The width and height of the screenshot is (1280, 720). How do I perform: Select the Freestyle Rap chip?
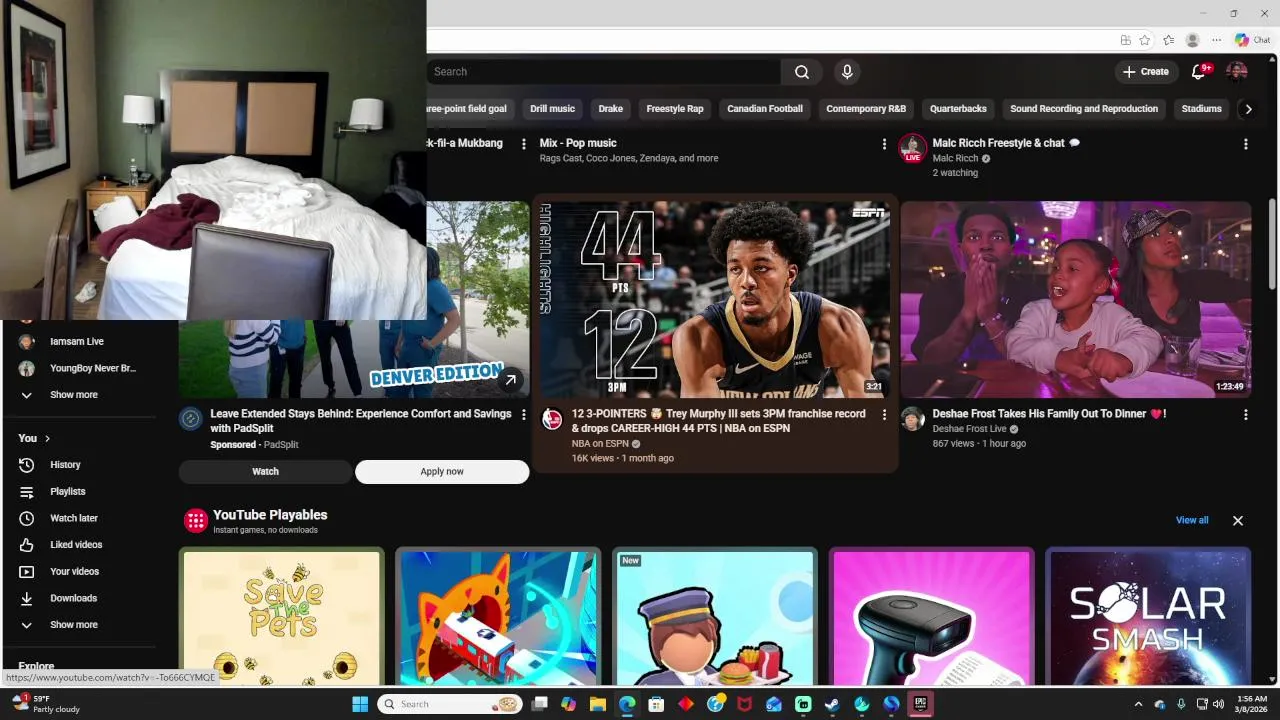coord(675,109)
